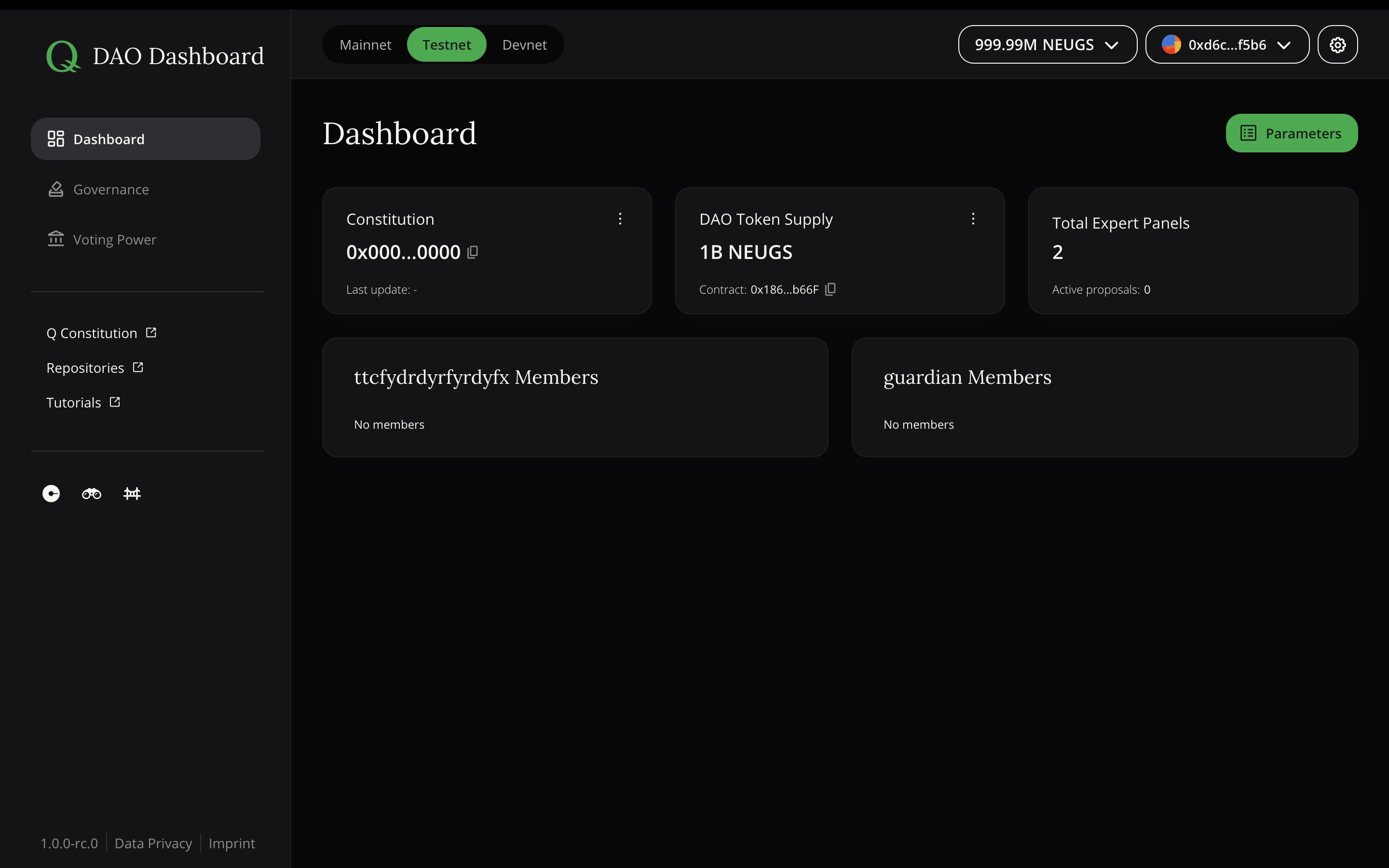Open the wallet account dropdown
The width and height of the screenshot is (1389, 868).
(1284, 44)
